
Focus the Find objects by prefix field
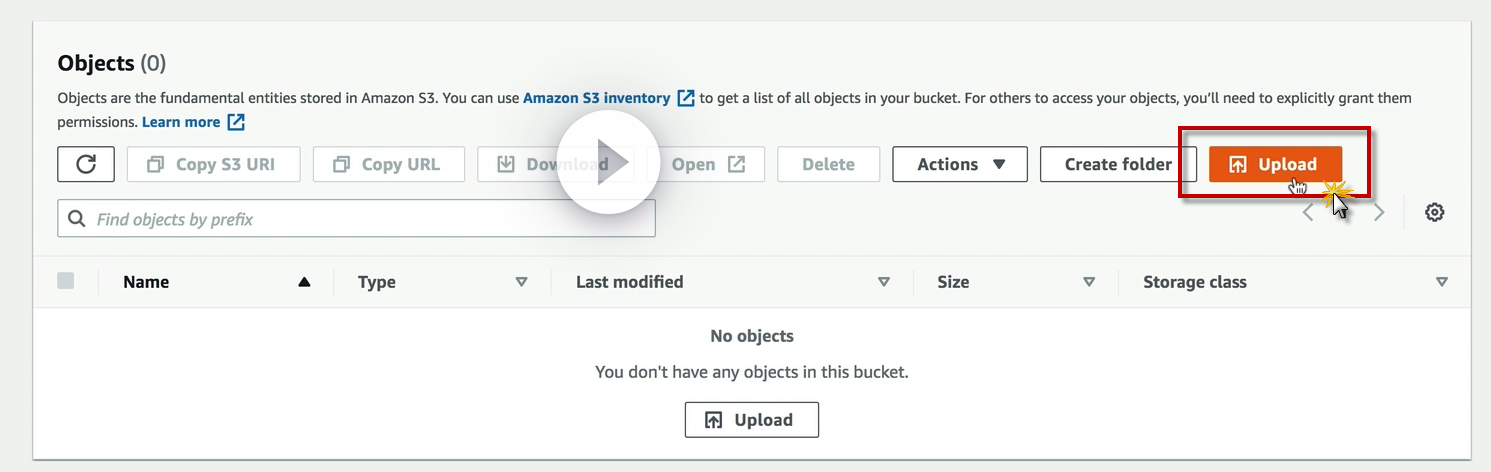coord(370,218)
